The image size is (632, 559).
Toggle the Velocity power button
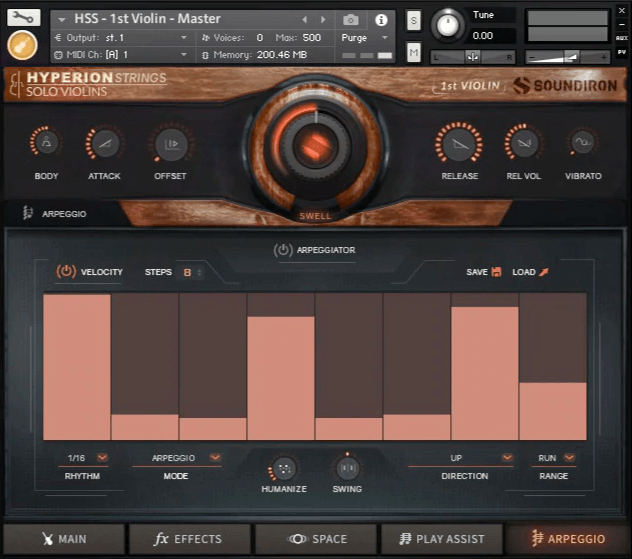click(66, 272)
